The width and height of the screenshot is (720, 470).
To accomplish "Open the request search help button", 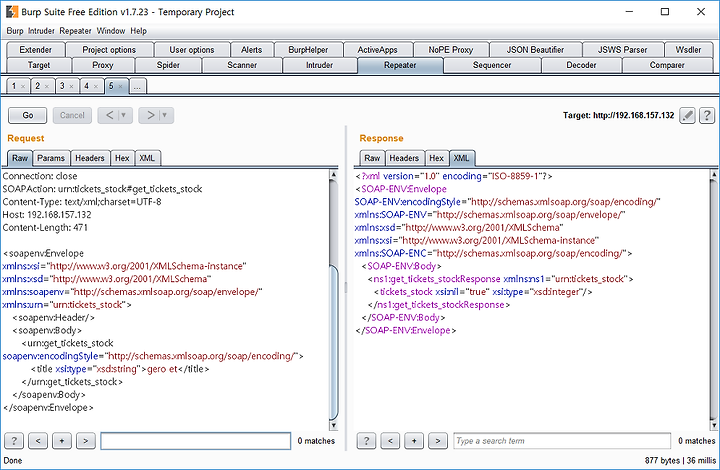I will (14, 441).
